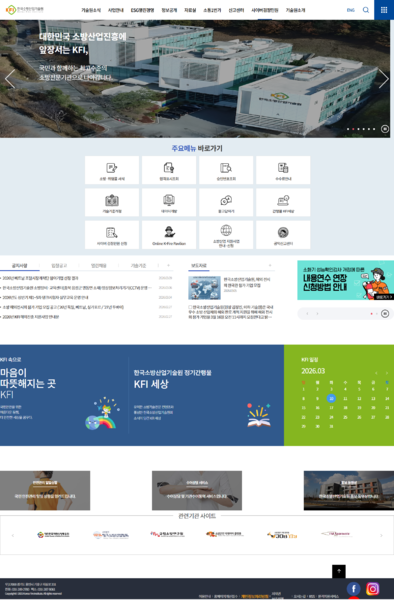Select the 기술기준 tab

point(138,265)
